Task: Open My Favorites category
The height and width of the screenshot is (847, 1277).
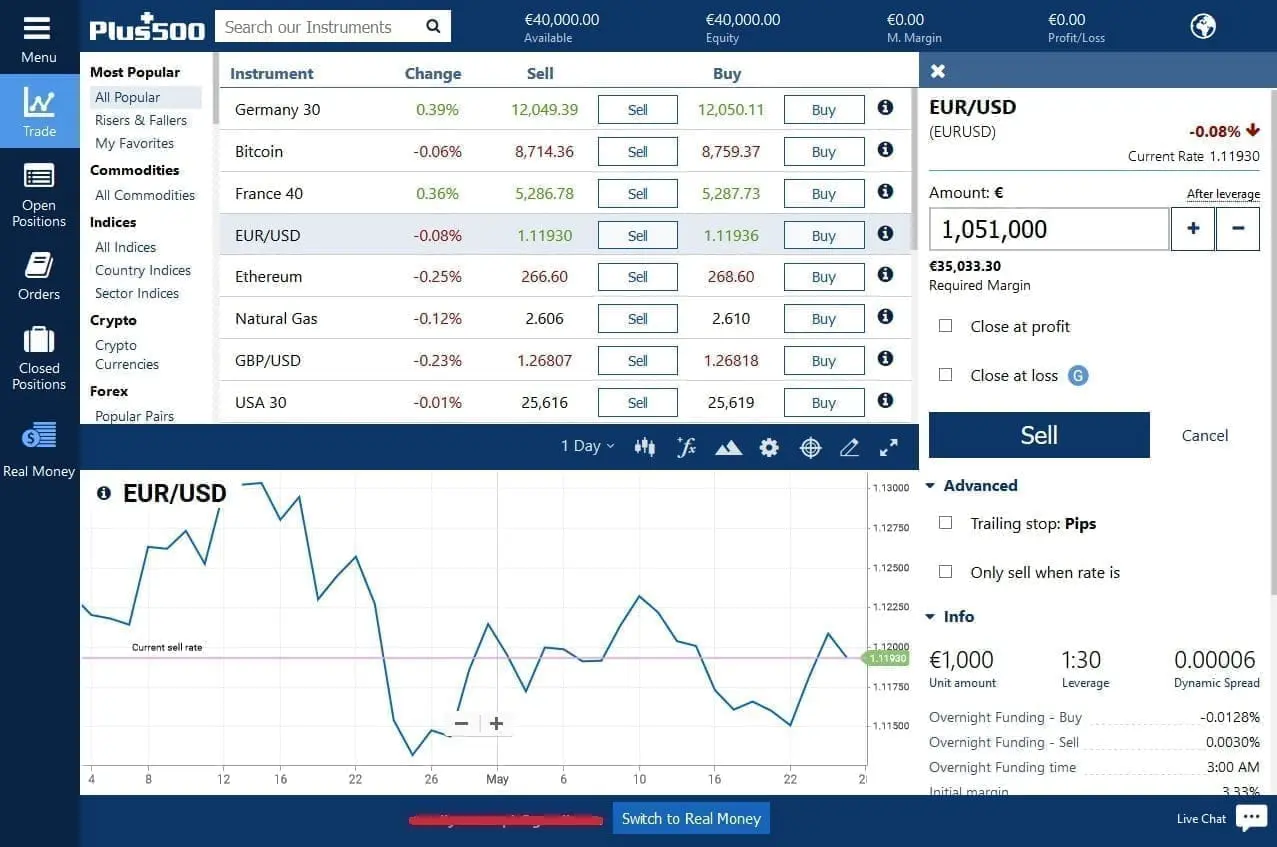Action: 135,143
